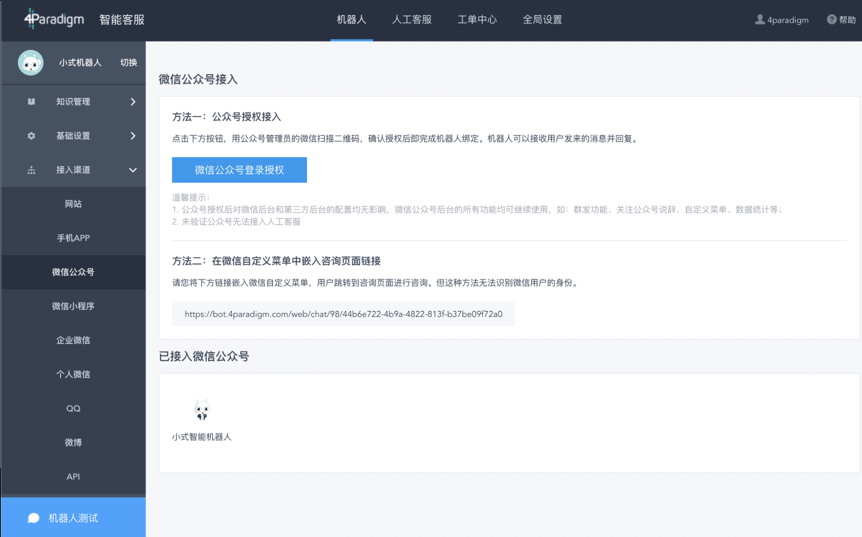Collapse the 接入渠道 chevron
The height and width of the screenshot is (537, 862).
click(x=133, y=170)
